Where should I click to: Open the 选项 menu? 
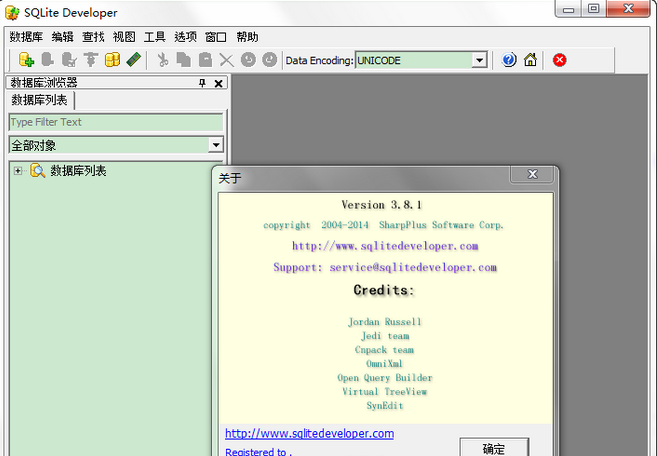coord(185,37)
